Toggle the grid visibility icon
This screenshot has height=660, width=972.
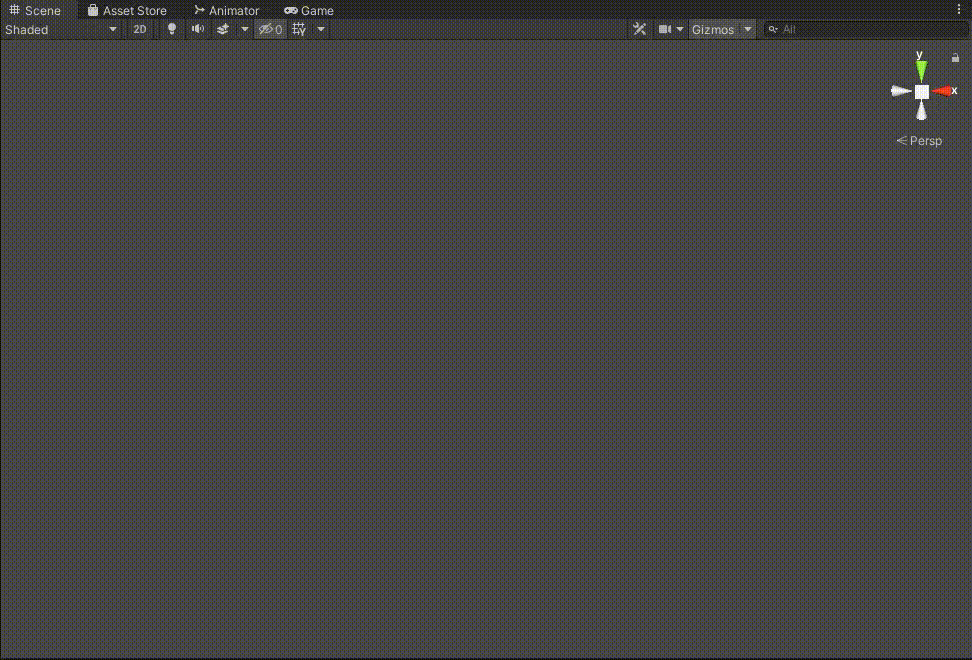click(x=298, y=29)
